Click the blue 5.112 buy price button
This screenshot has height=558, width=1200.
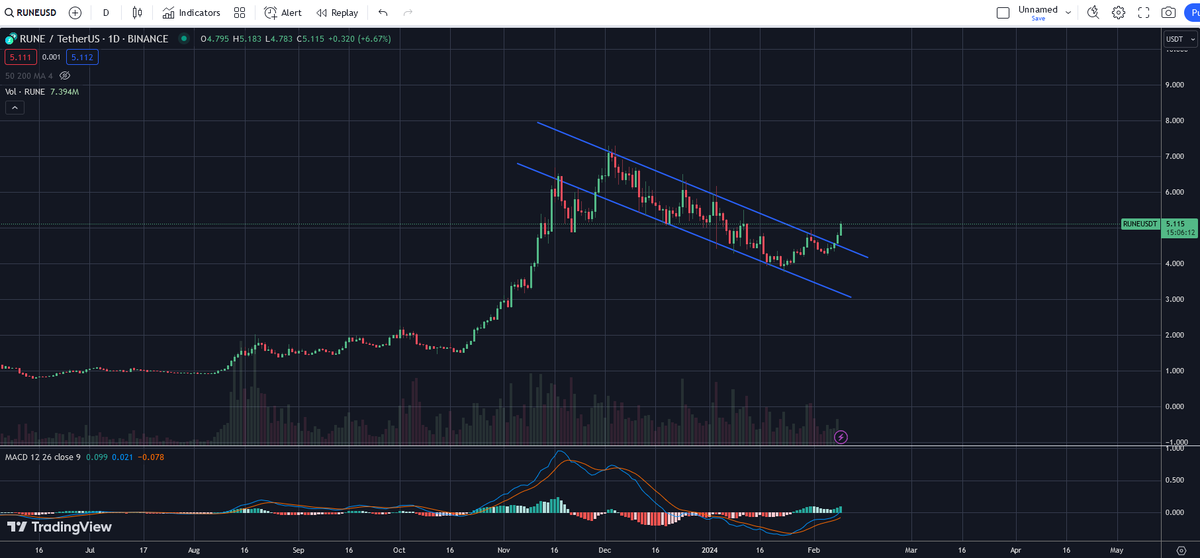(82, 57)
